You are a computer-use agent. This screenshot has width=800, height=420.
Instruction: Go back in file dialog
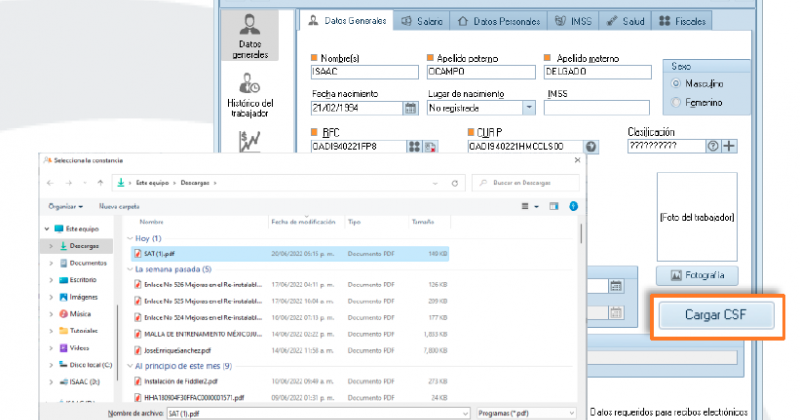pyautogui.click(x=50, y=183)
